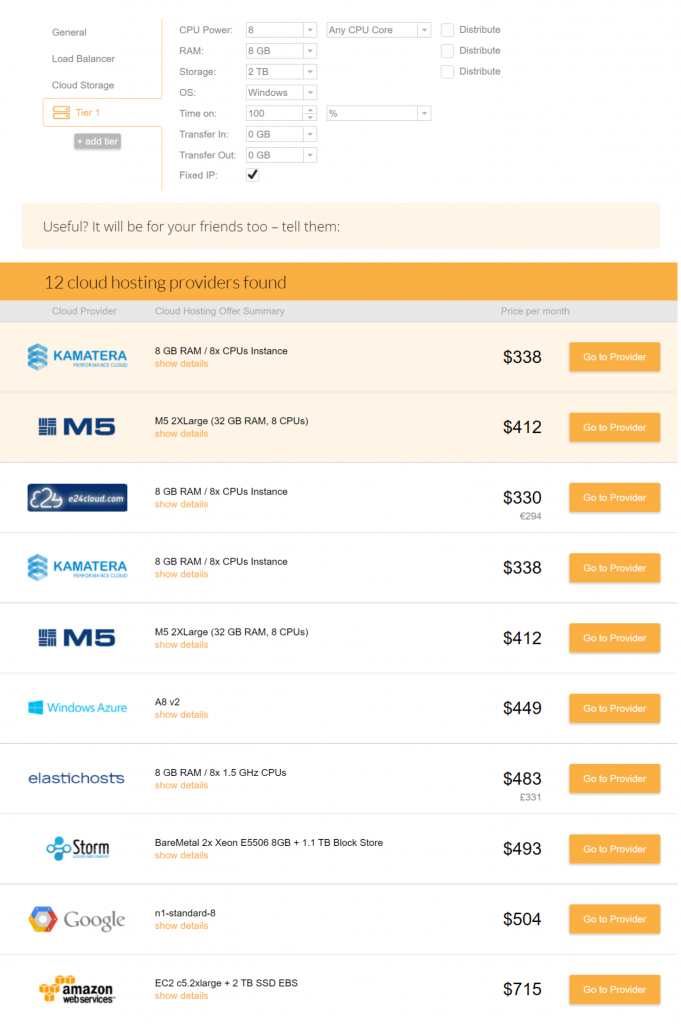Go to Provider for the $449 offer

(614, 708)
